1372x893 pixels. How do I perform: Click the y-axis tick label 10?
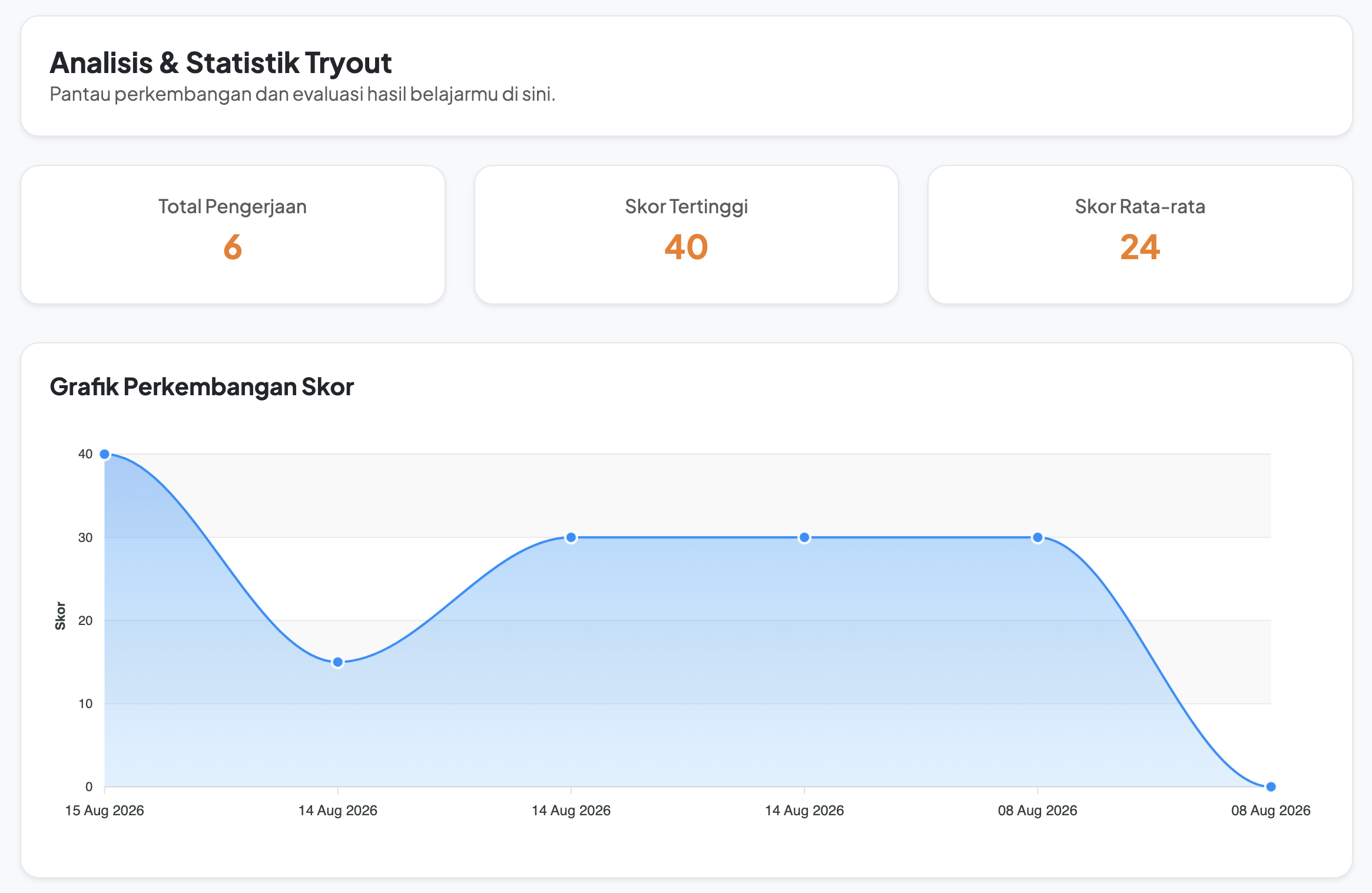pos(85,703)
